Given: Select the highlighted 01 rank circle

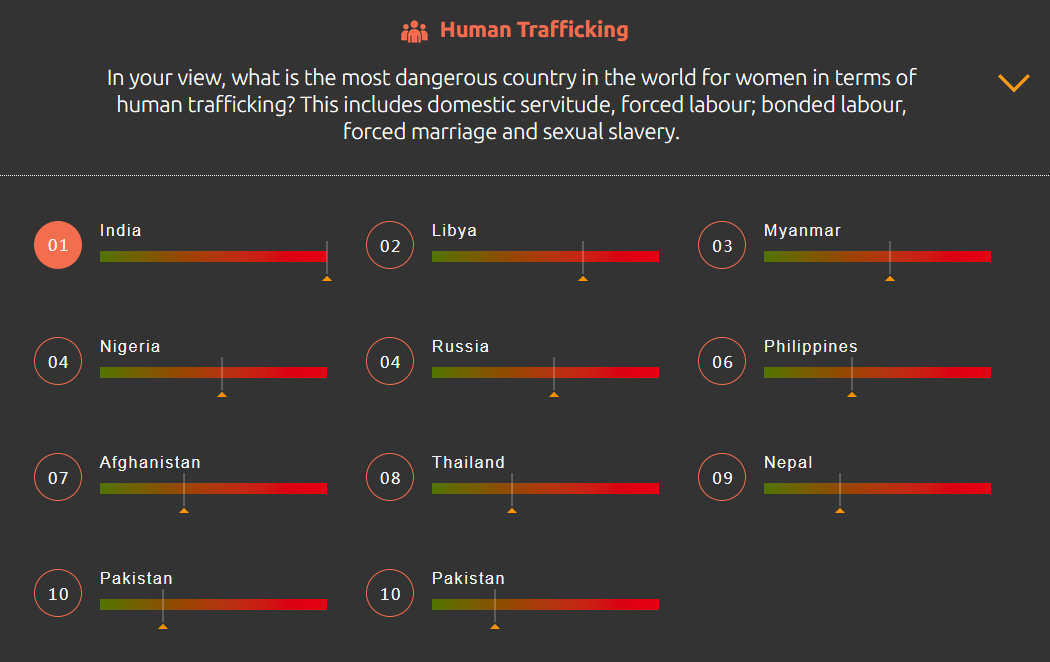Looking at the screenshot, I should pyautogui.click(x=58, y=246).
